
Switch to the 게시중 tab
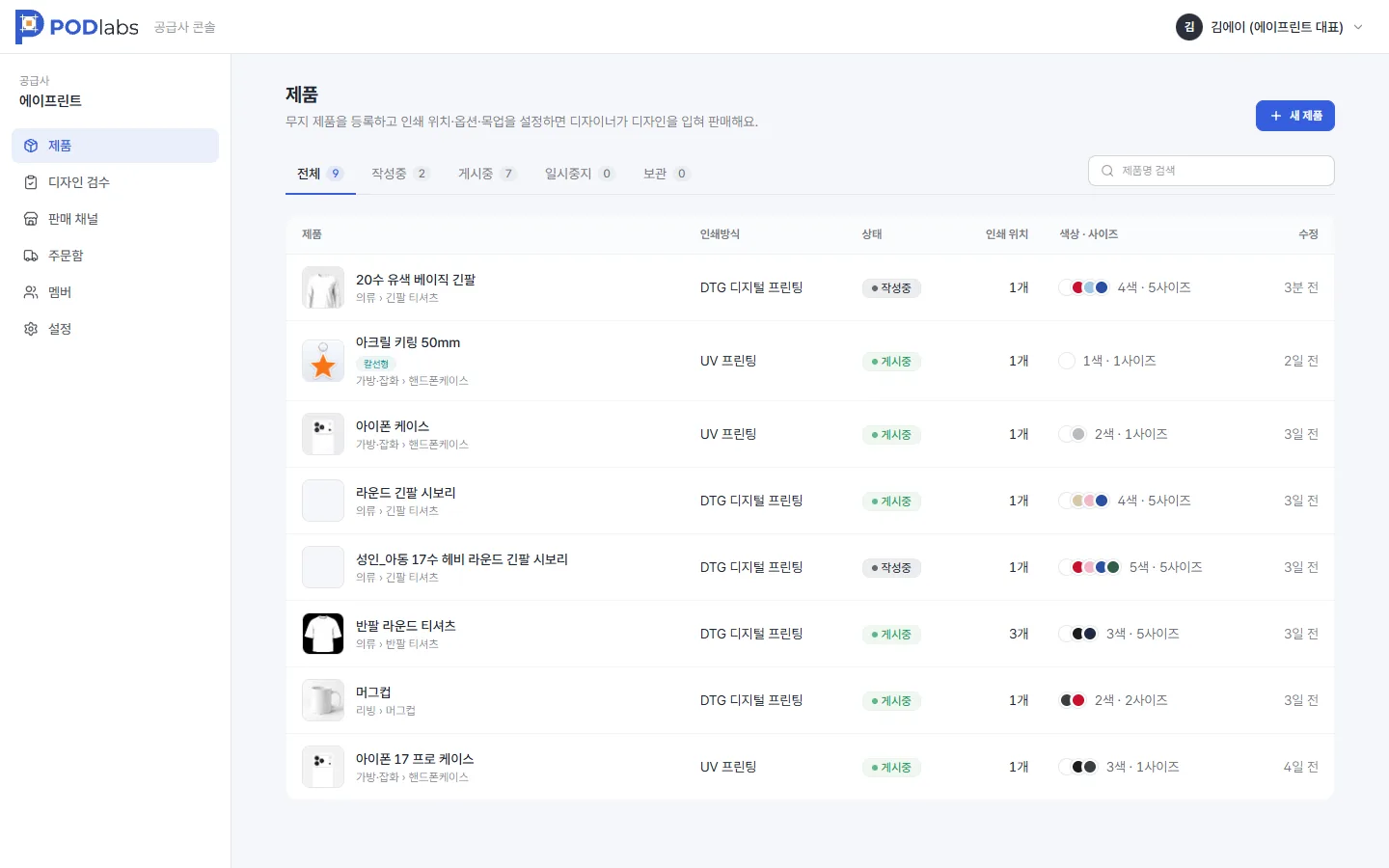487,174
